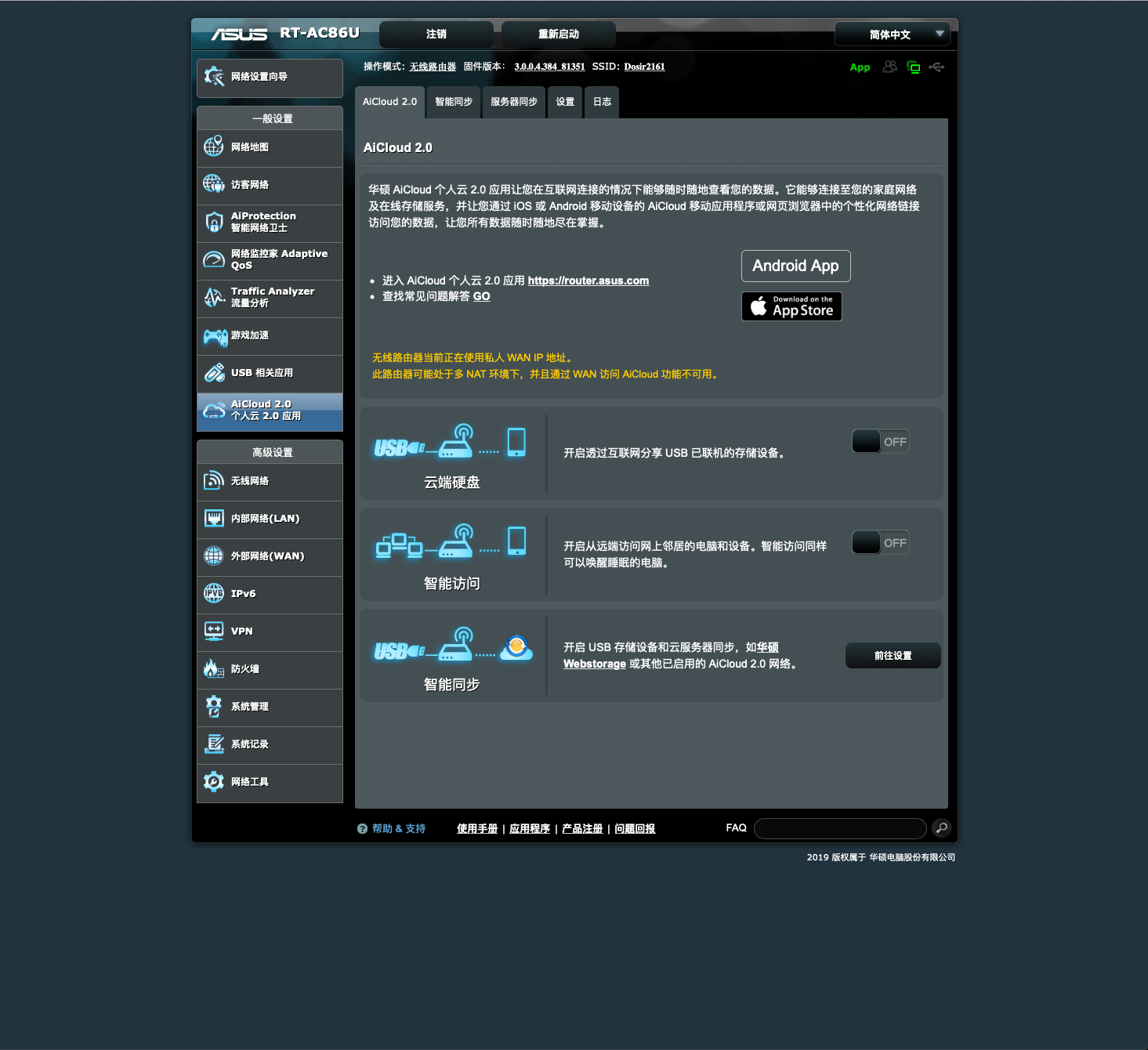Select the IPv6 icon in sidebar
Viewport: 1148px width, 1050px height.
click(214, 593)
